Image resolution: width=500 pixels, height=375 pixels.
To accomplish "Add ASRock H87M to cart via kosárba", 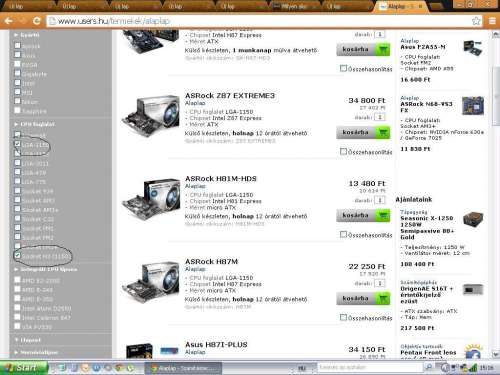I will 363,298.
